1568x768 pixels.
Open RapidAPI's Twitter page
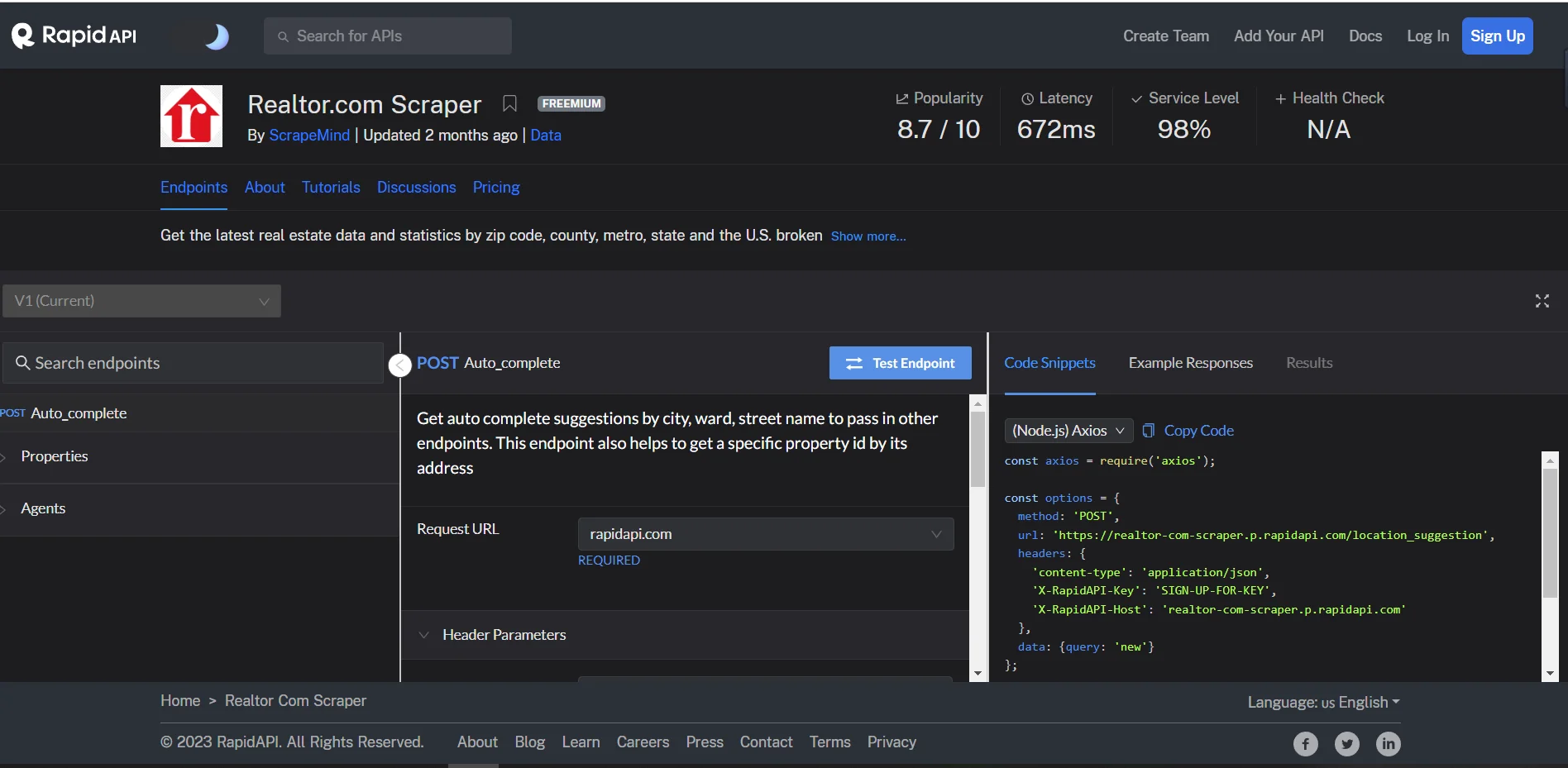point(1346,743)
